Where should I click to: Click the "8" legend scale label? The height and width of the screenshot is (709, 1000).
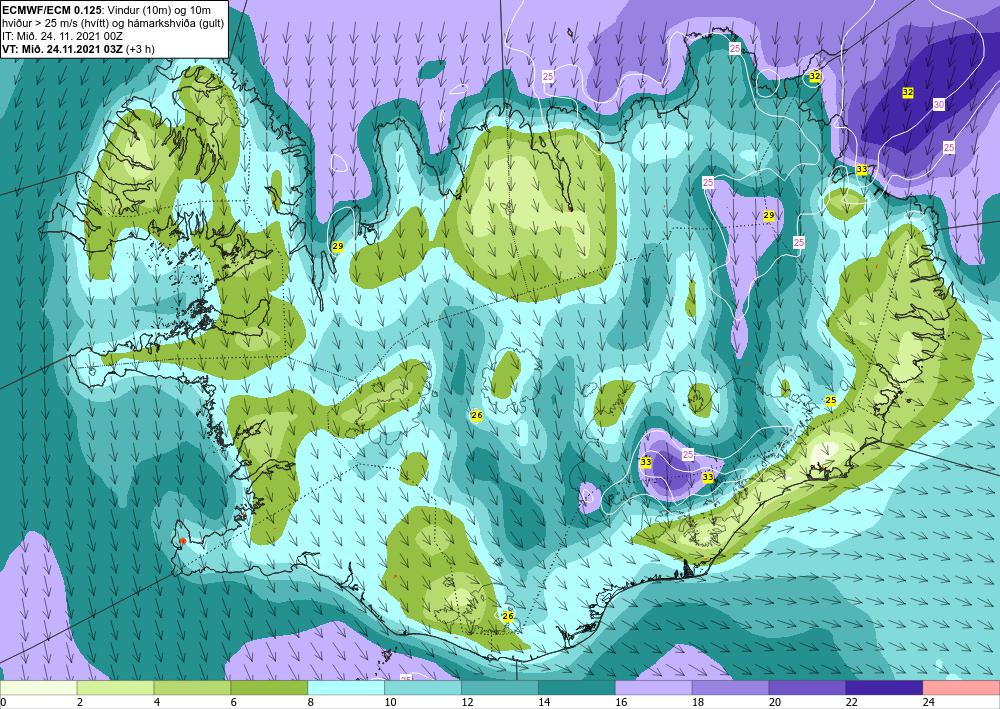(x=311, y=703)
